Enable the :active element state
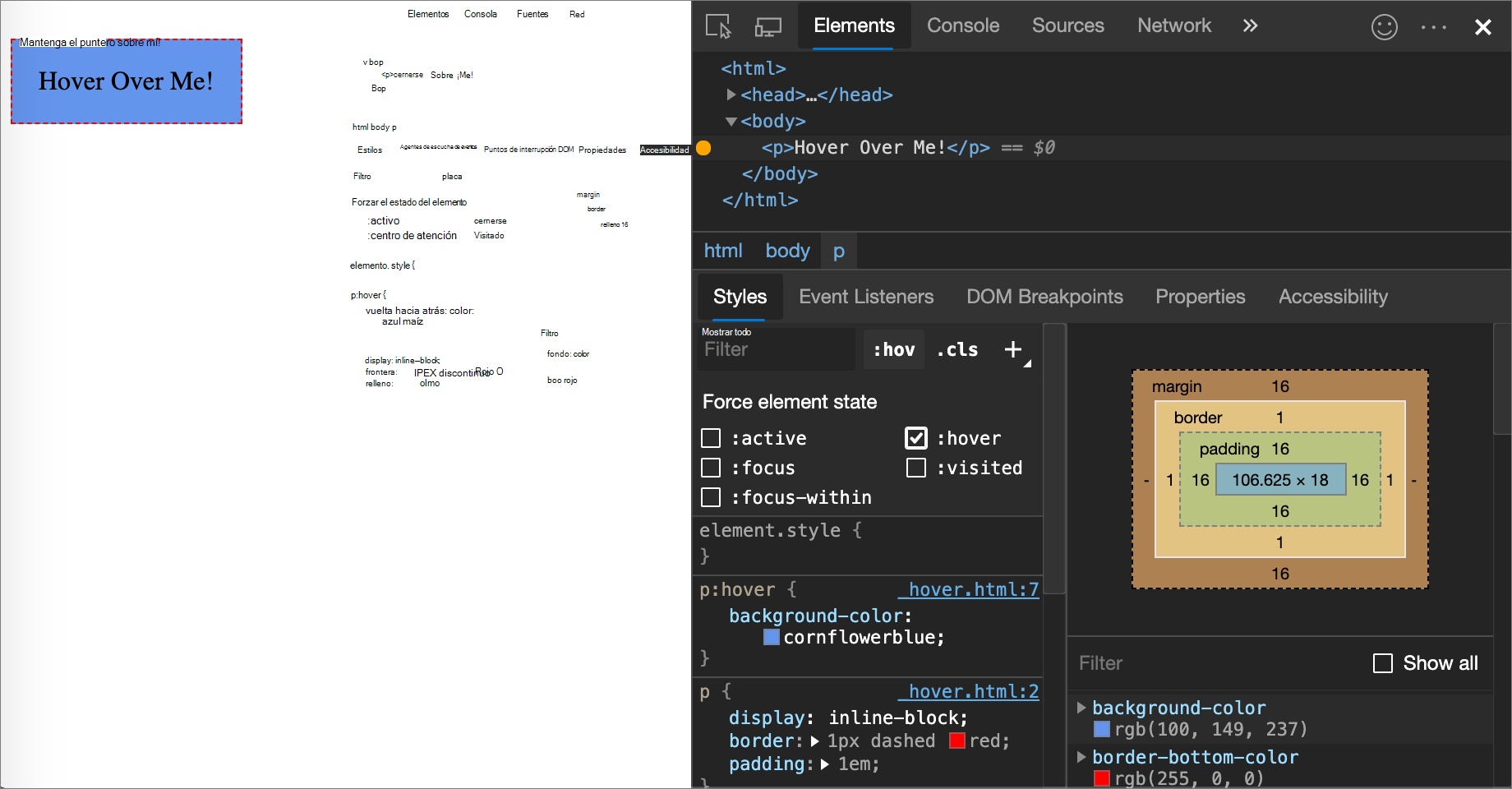The image size is (1512, 789). pyautogui.click(x=710, y=437)
